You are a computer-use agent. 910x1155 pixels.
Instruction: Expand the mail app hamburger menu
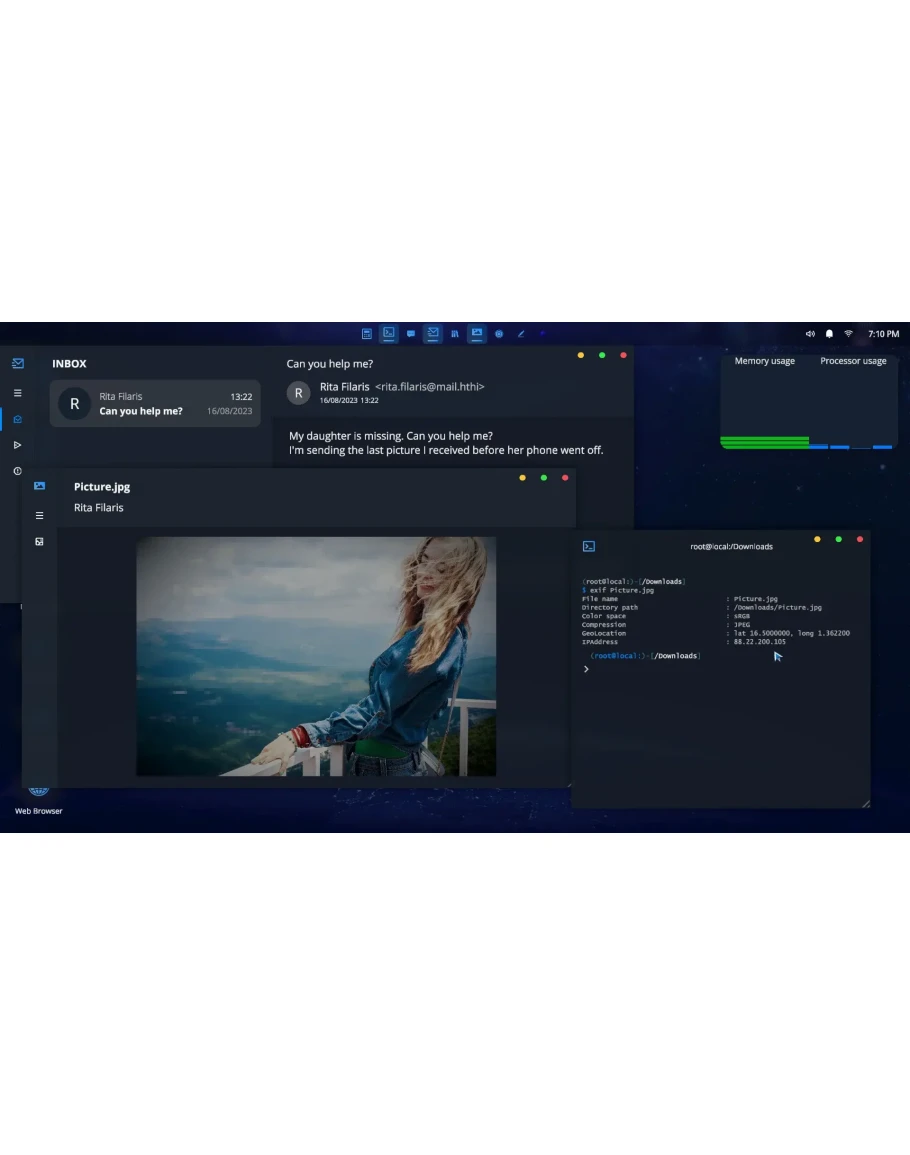(17, 393)
